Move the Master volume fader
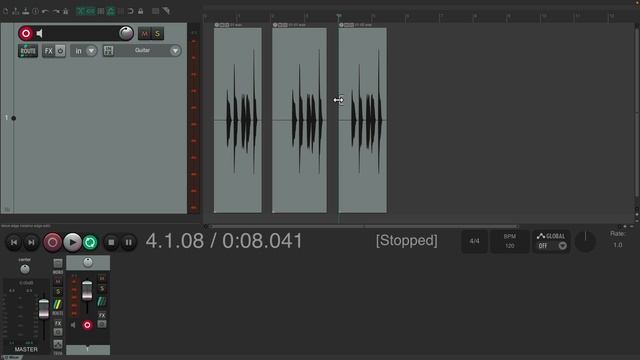Screen dimensions: 640x360 click(x=44, y=309)
